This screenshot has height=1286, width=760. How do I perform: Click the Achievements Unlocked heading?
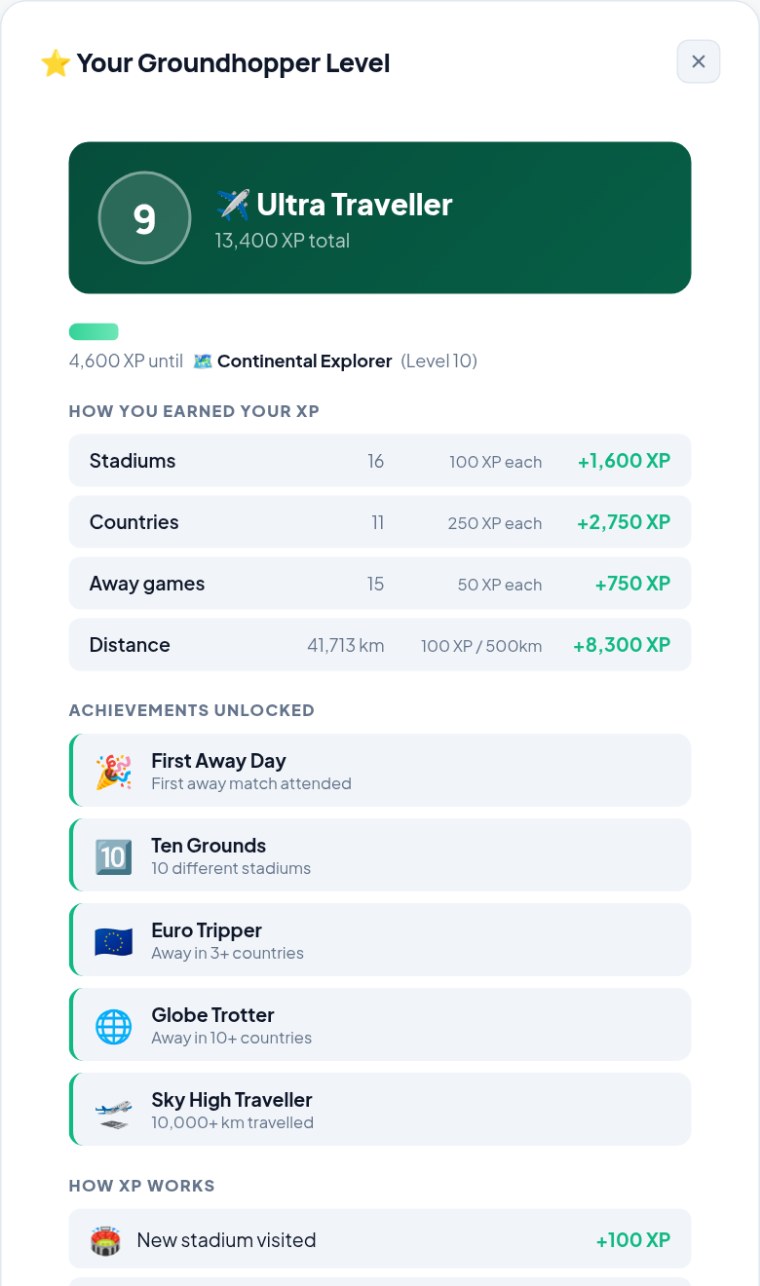pos(192,711)
